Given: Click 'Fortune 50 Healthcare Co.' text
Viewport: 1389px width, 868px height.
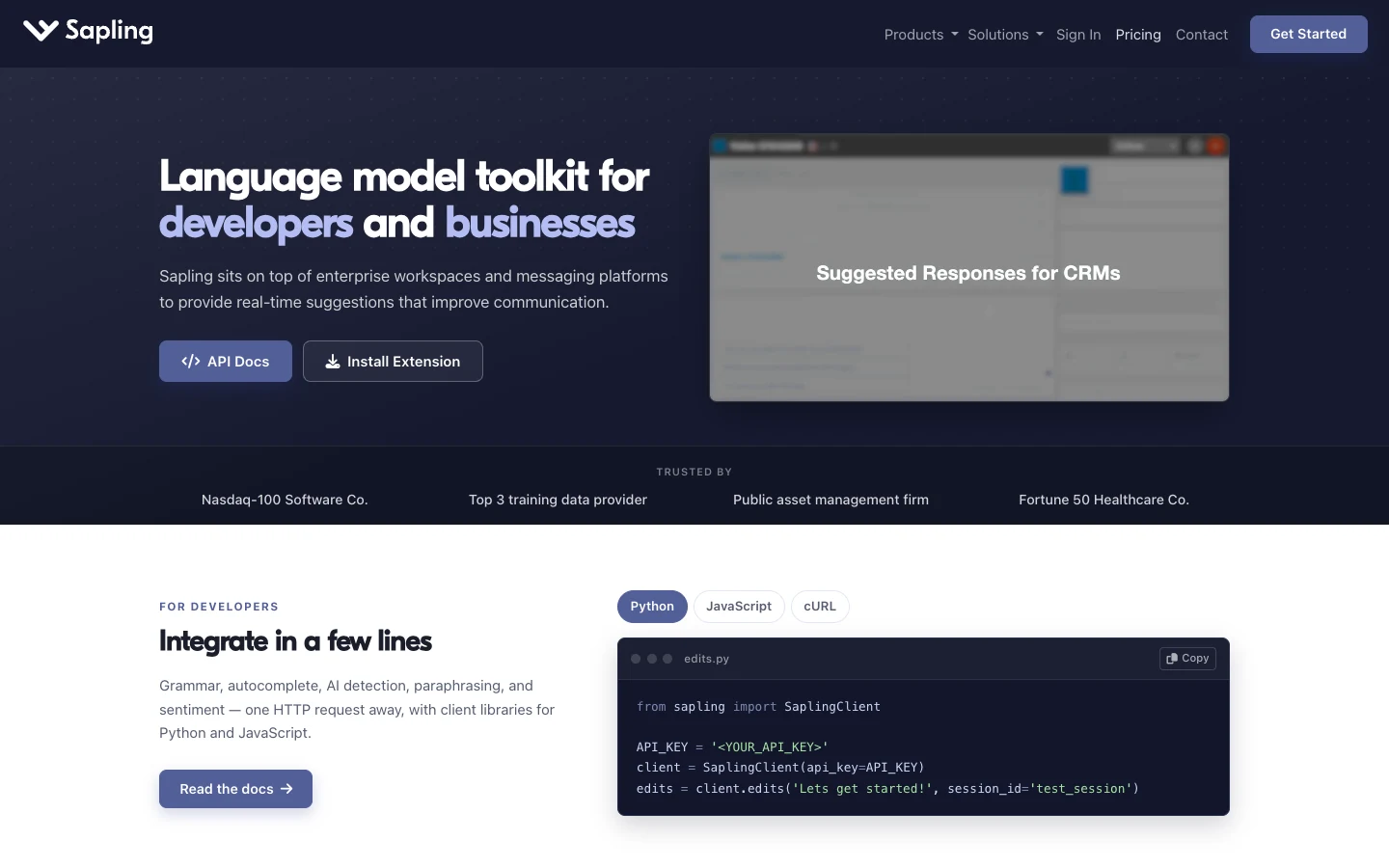Looking at the screenshot, I should pyautogui.click(x=1103, y=500).
